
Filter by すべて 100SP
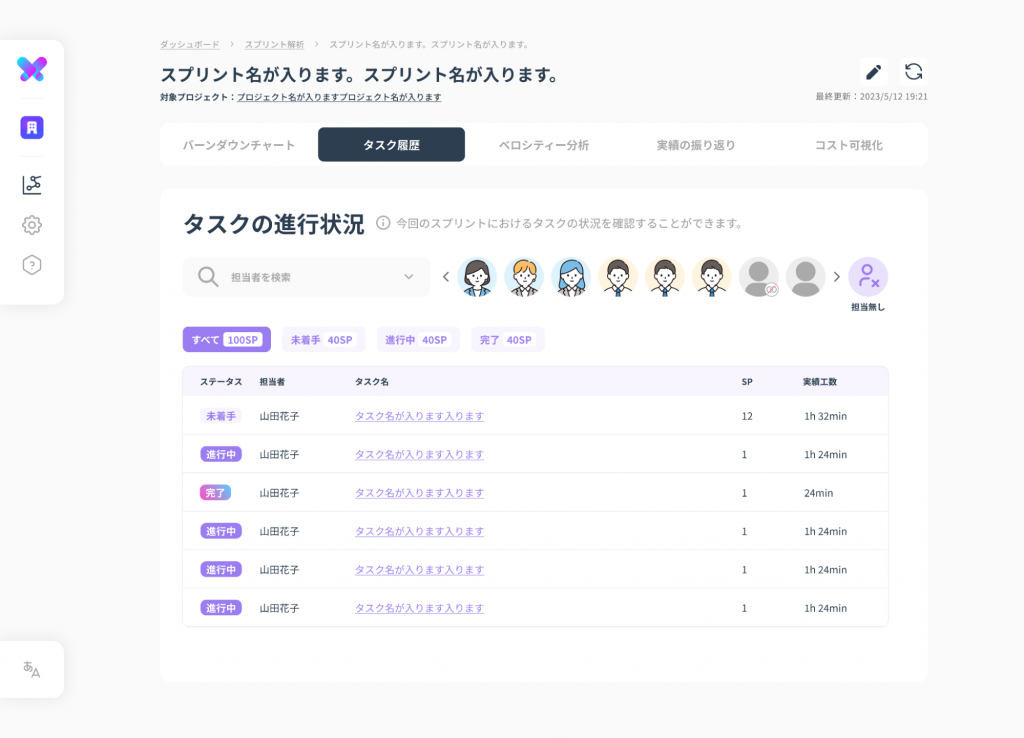pyautogui.click(x=227, y=340)
